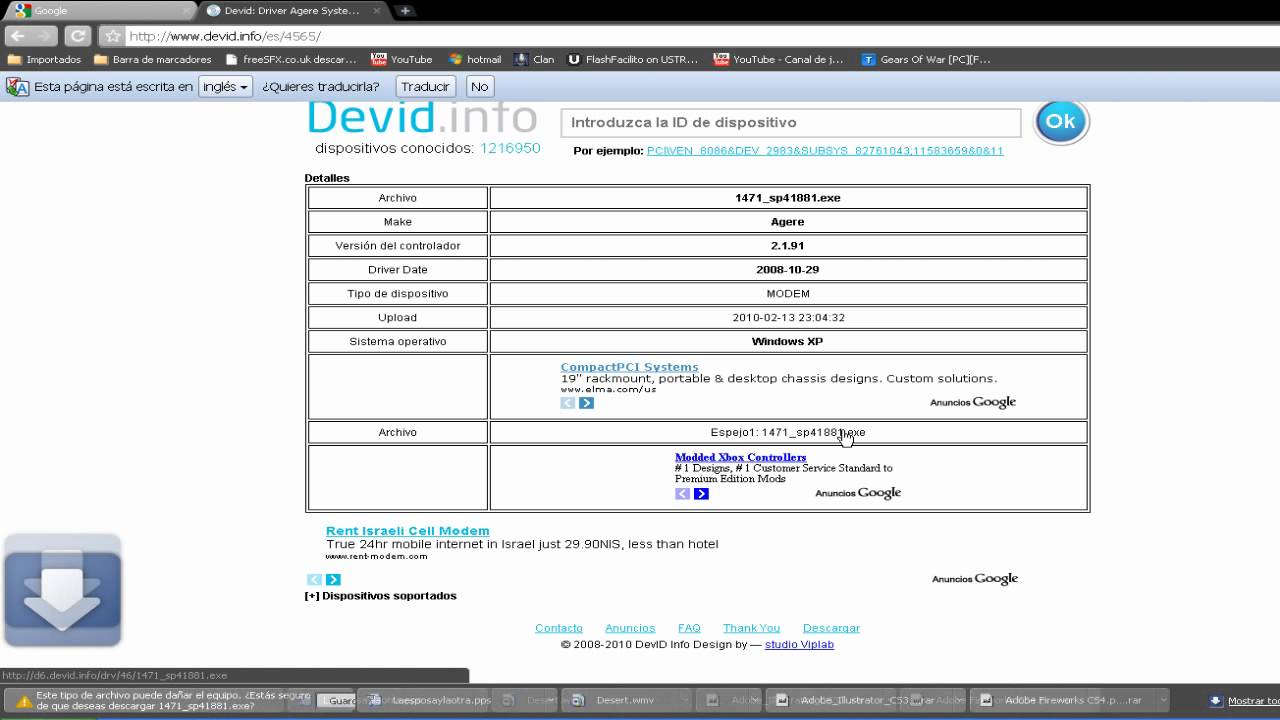Click the Thank You footer link
The height and width of the screenshot is (720, 1280).
pos(751,628)
